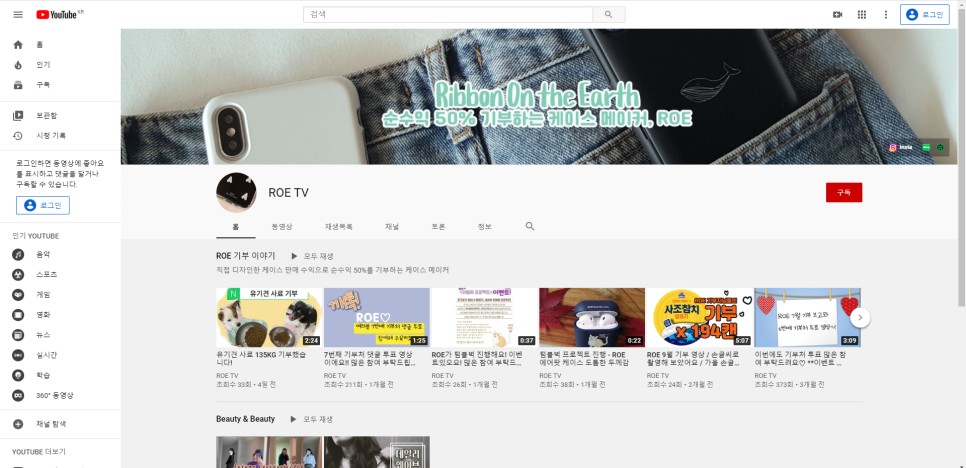
Task: Switch to the 채널 tab
Action: pyautogui.click(x=392, y=227)
